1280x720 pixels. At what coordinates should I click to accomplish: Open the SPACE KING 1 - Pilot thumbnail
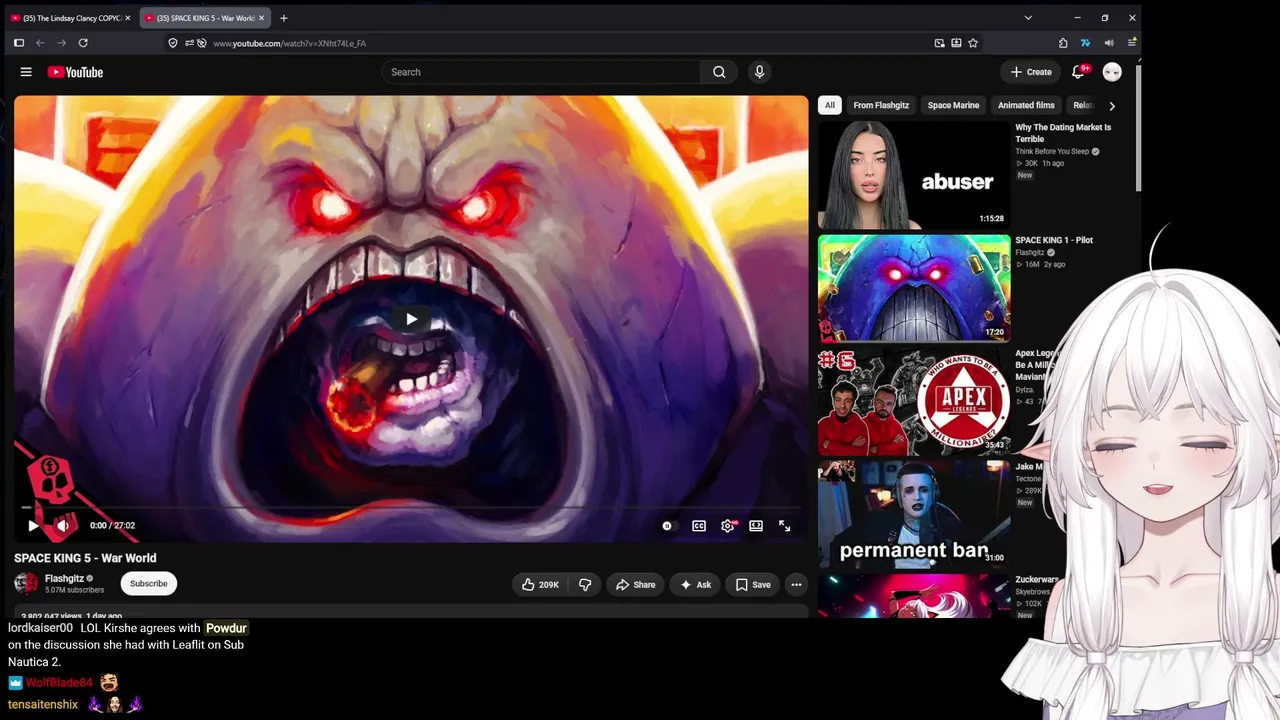pyautogui.click(x=914, y=289)
